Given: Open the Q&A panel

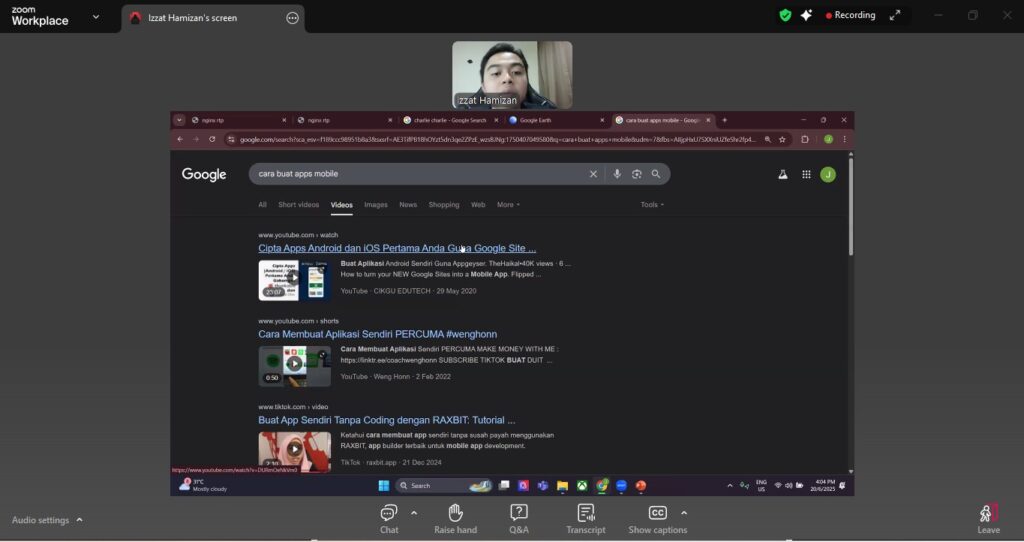Looking at the screenshot, I should coord(519,518).
